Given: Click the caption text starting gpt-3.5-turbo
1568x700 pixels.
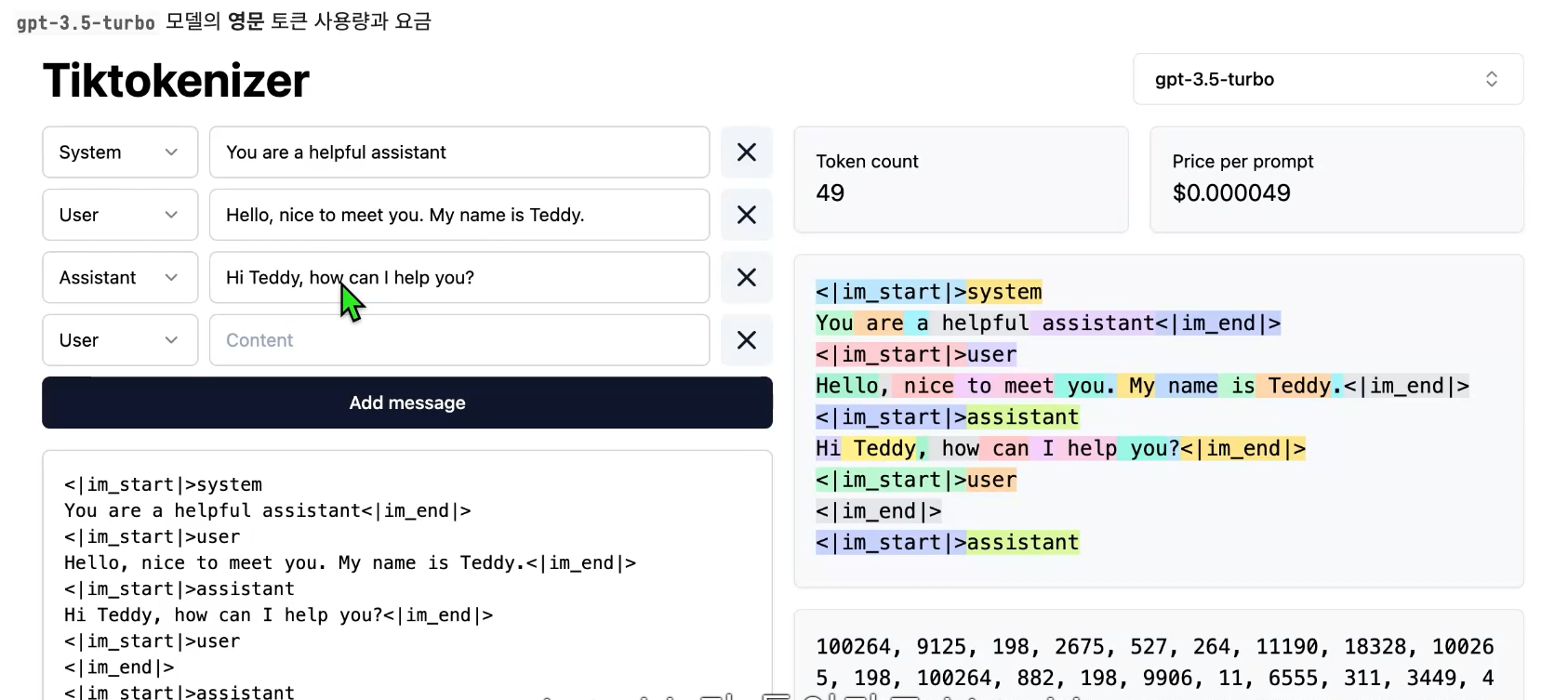Looking at the screenshot, I should pos(223,21).
